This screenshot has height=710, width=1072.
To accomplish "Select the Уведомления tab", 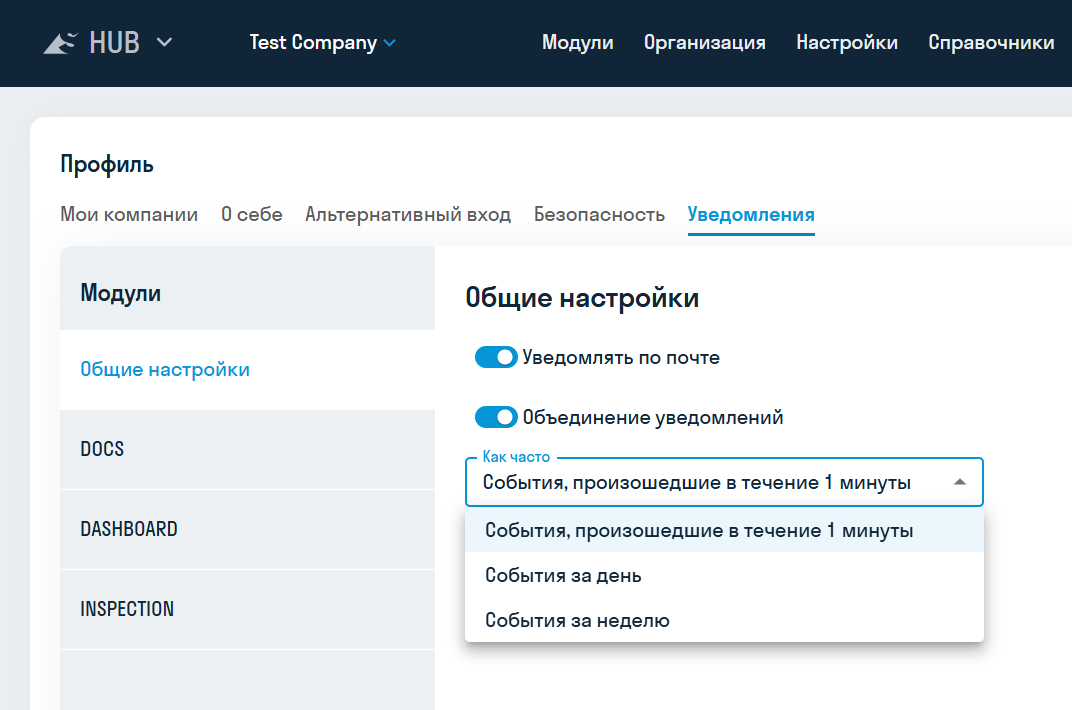I will click(751, 215).
